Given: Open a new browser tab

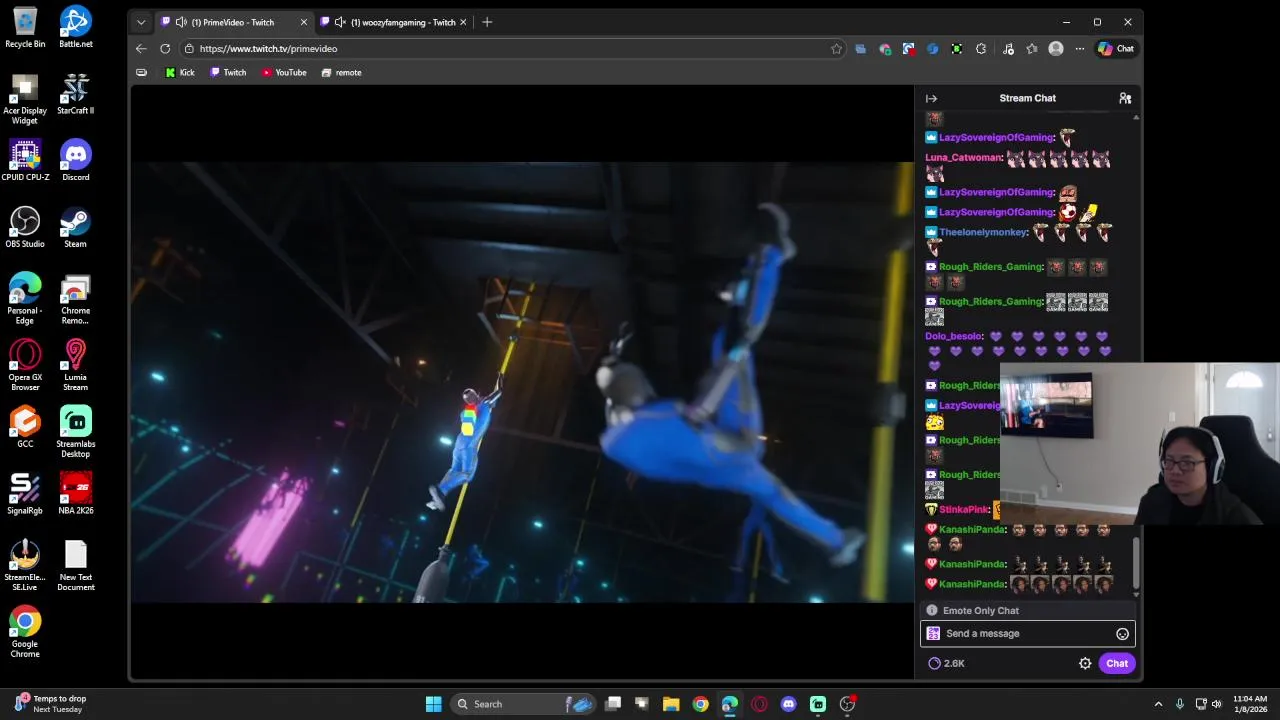Looking at the screenshot, I should click(x=487, y=22).
